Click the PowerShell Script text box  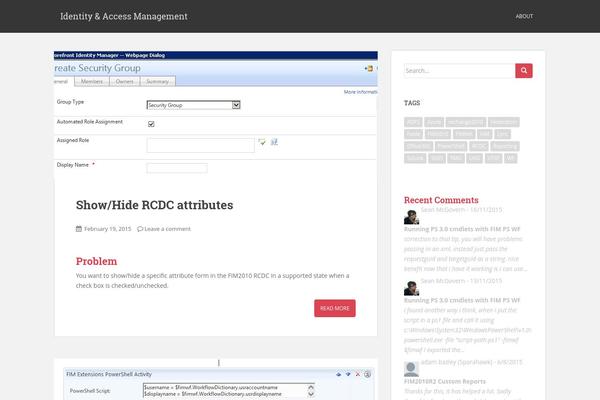229,390
